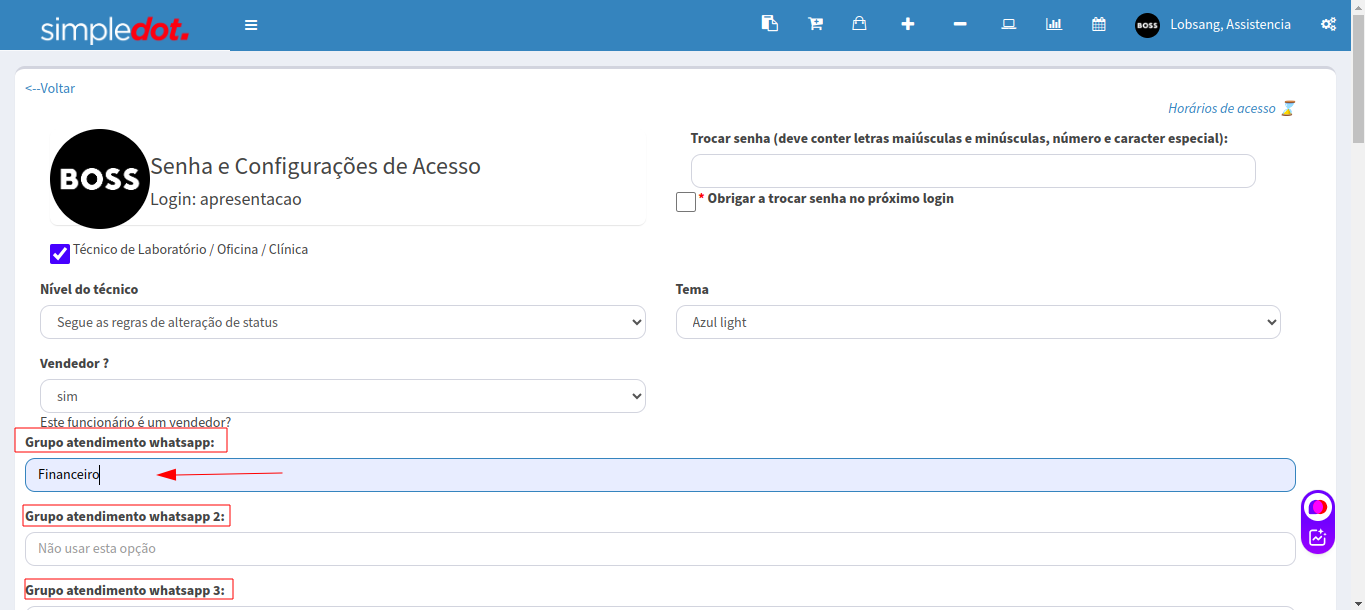1365x610 pixels.
Task: Open the Tema dropdown
Action: [977, 322]
